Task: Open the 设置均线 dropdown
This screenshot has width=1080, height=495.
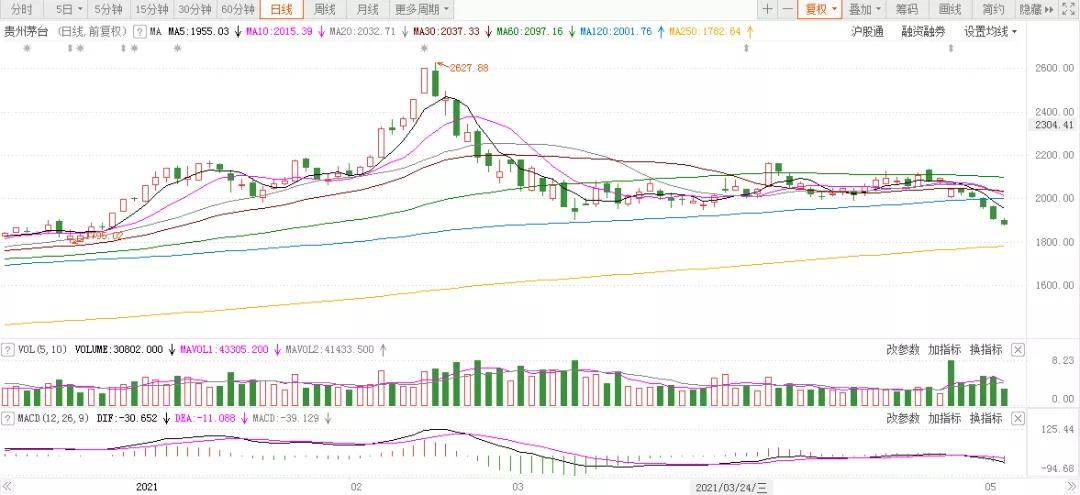Action: [990, 32]
